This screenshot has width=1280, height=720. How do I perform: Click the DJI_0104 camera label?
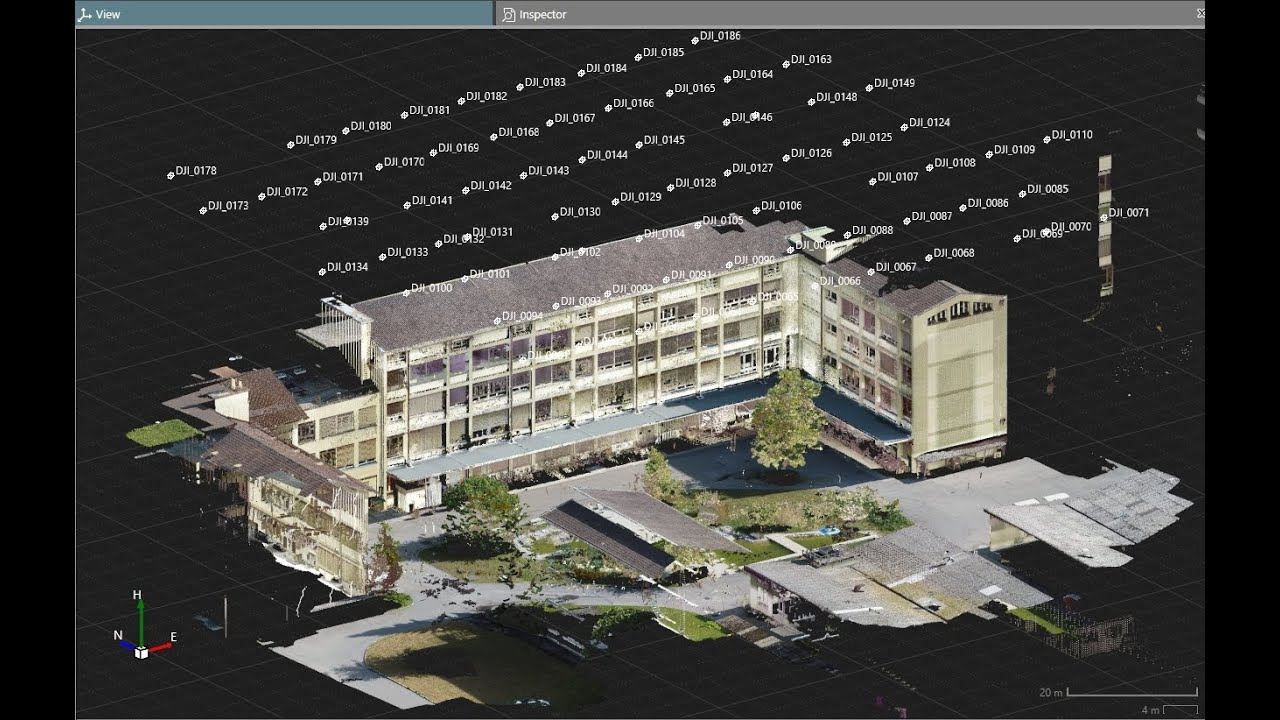665,233
